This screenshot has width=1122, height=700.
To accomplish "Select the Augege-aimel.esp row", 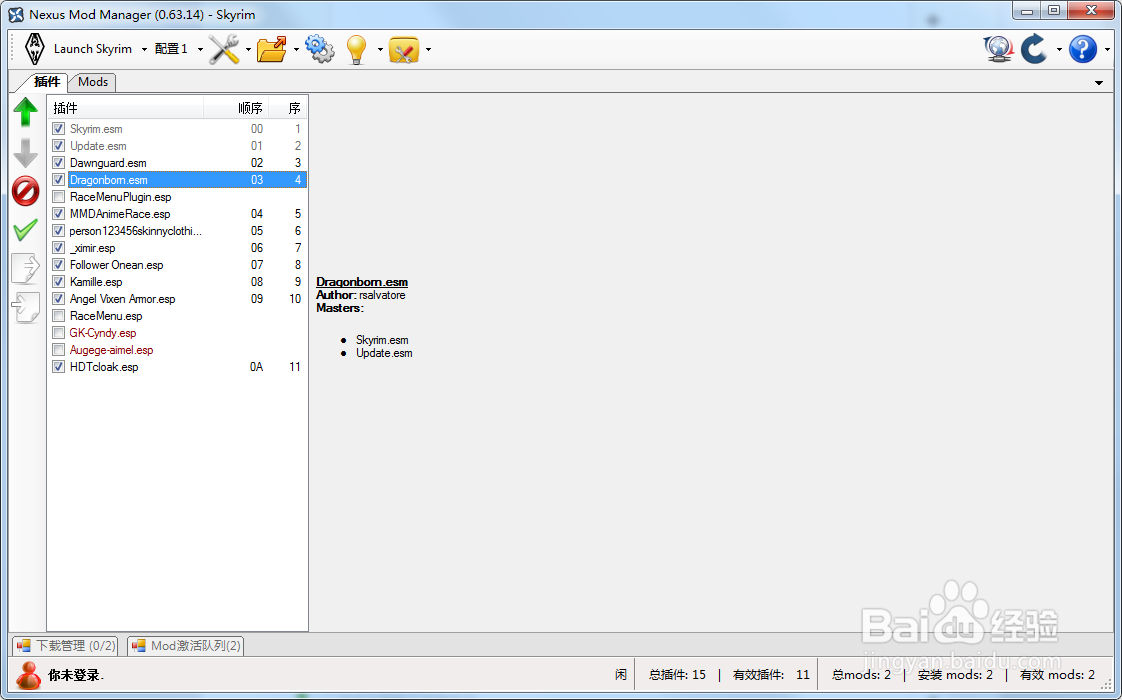I will click(x=177, y=350).
